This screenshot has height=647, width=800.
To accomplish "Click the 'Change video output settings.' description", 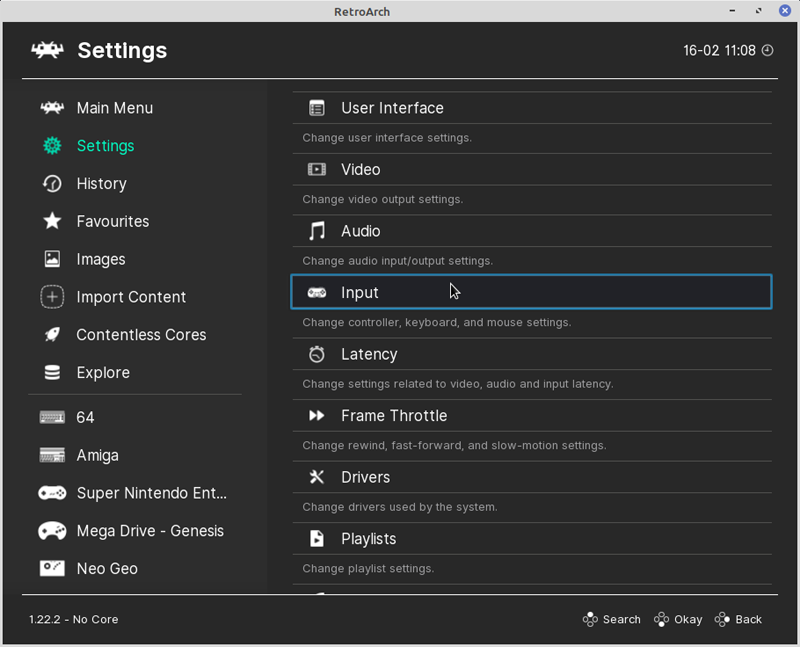I will [x=383, y=200].
